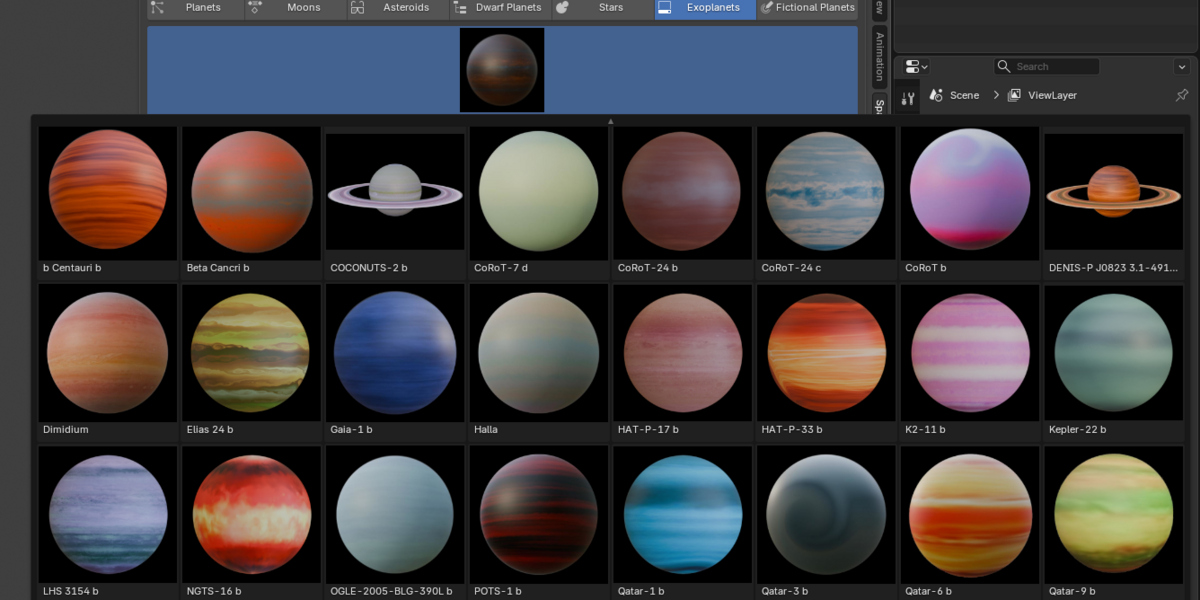1200x600 pixels.
Task: Open the Tool properties tab icon
Action: (x=908, y=98)
